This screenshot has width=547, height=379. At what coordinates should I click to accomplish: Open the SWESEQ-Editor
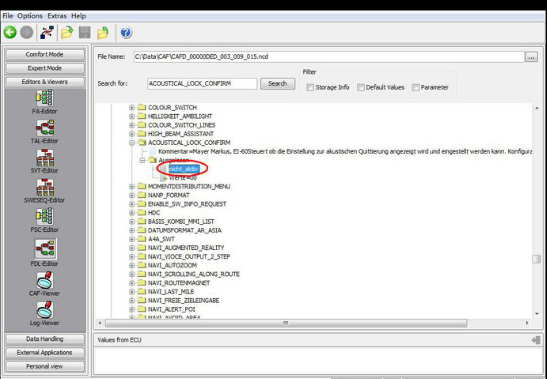click(44, 191)
